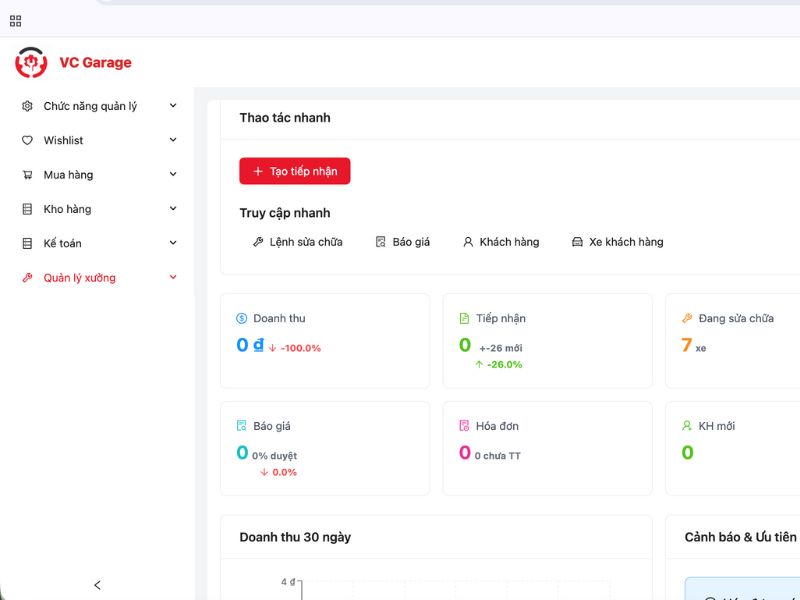
Task: Click the Kho hàng warehouse icon
Action: (27, 209)
